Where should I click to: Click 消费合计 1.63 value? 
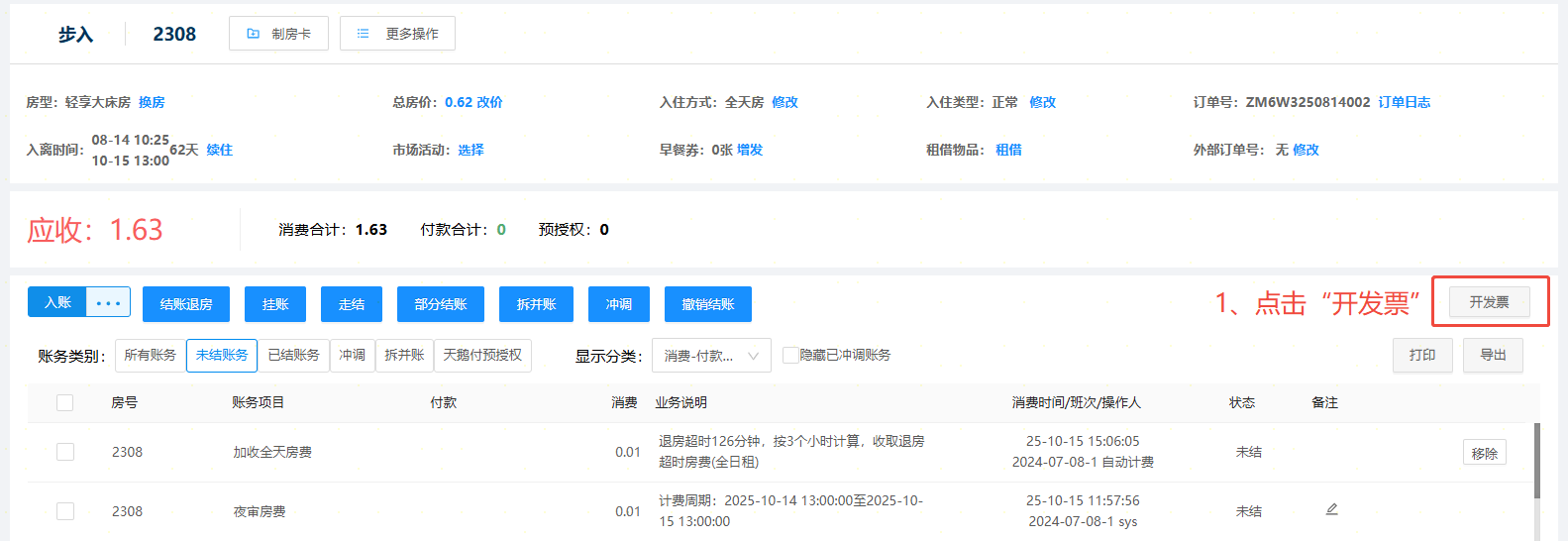point(371,230)
